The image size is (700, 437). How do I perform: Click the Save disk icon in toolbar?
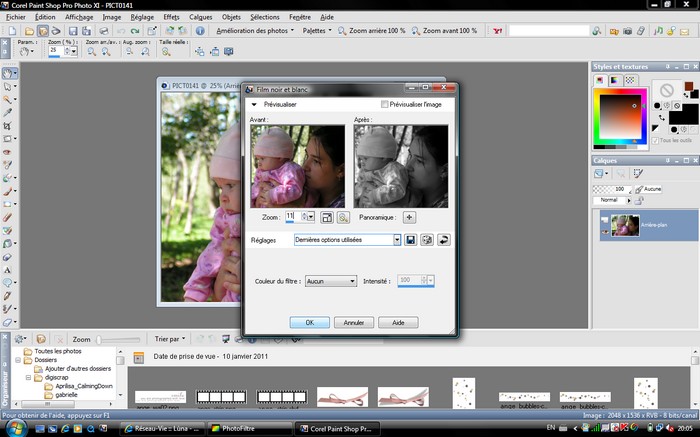(73, 31)
